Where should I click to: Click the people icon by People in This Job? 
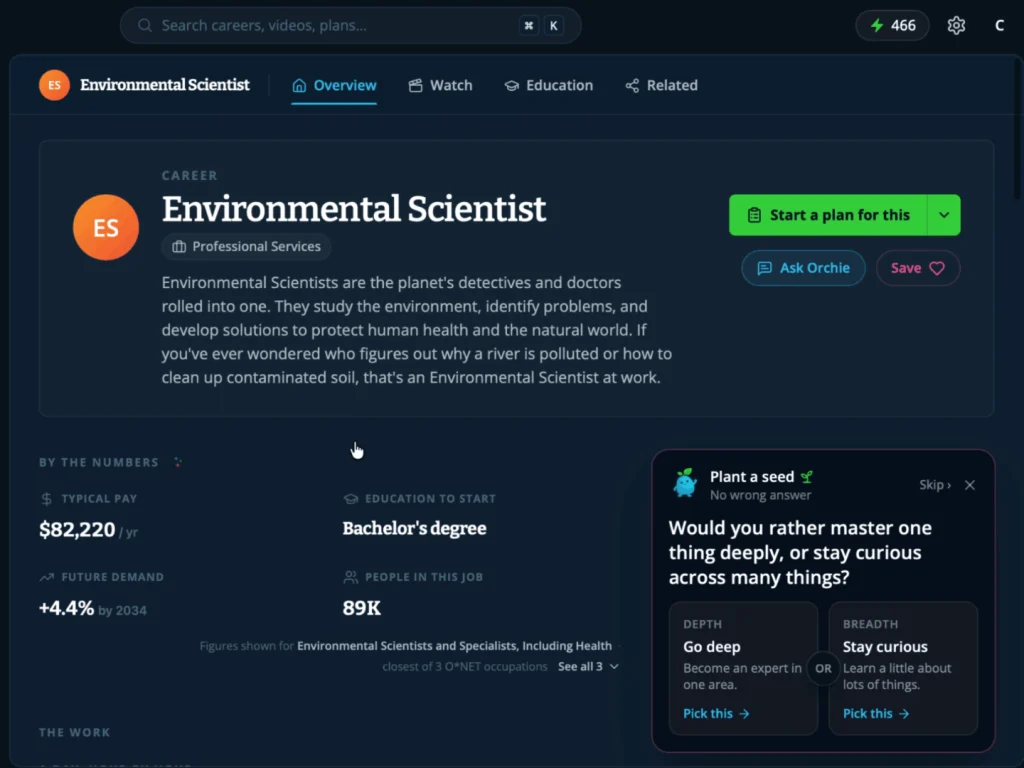pyautogui.click(x=351, y=577)
